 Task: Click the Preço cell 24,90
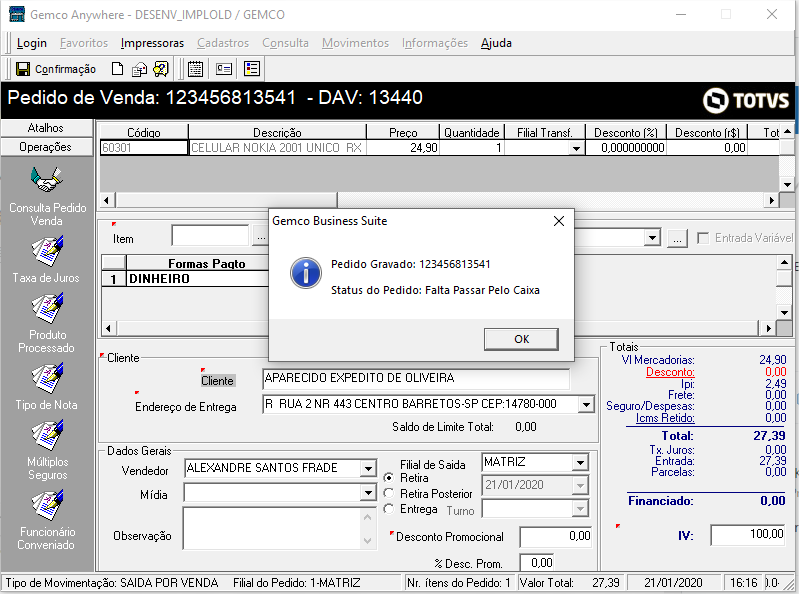click(403, 148)
